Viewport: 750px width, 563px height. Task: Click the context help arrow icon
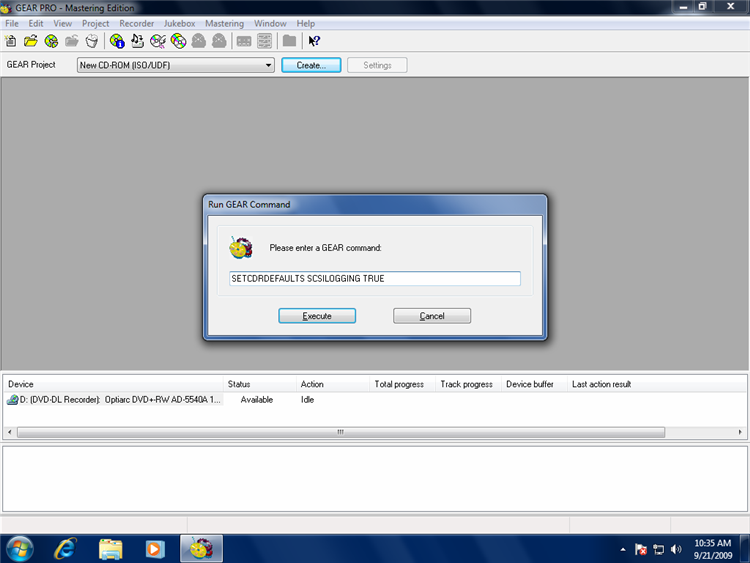point(314,41)
